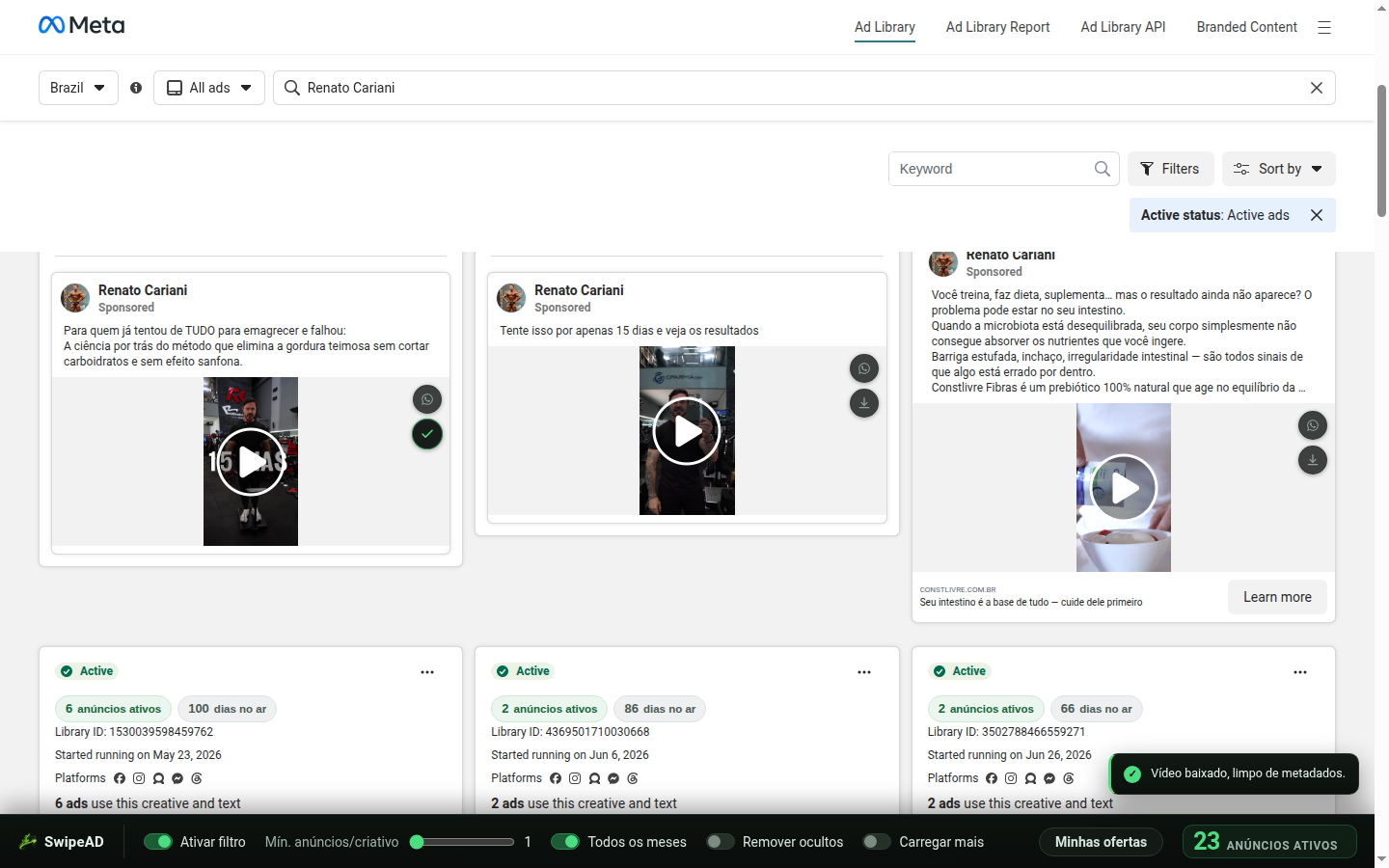
Task: Enable the Carregar mais switch
Action: 877,842
